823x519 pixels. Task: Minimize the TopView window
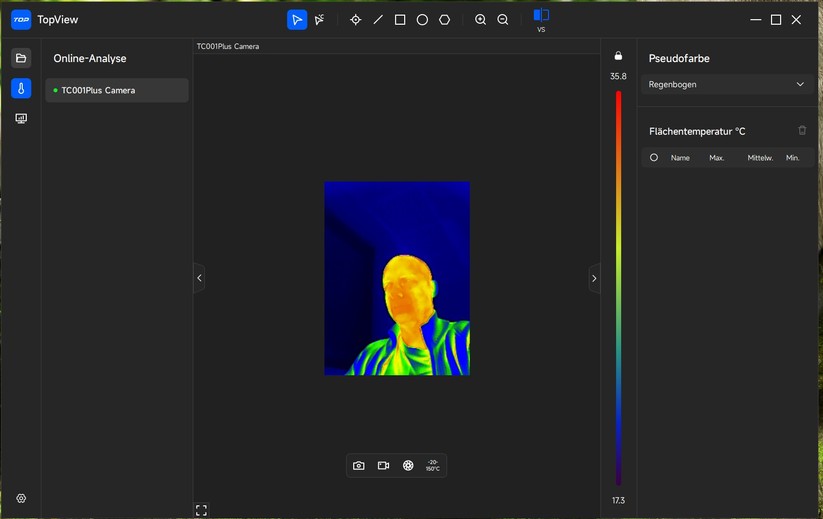[756, 20]
